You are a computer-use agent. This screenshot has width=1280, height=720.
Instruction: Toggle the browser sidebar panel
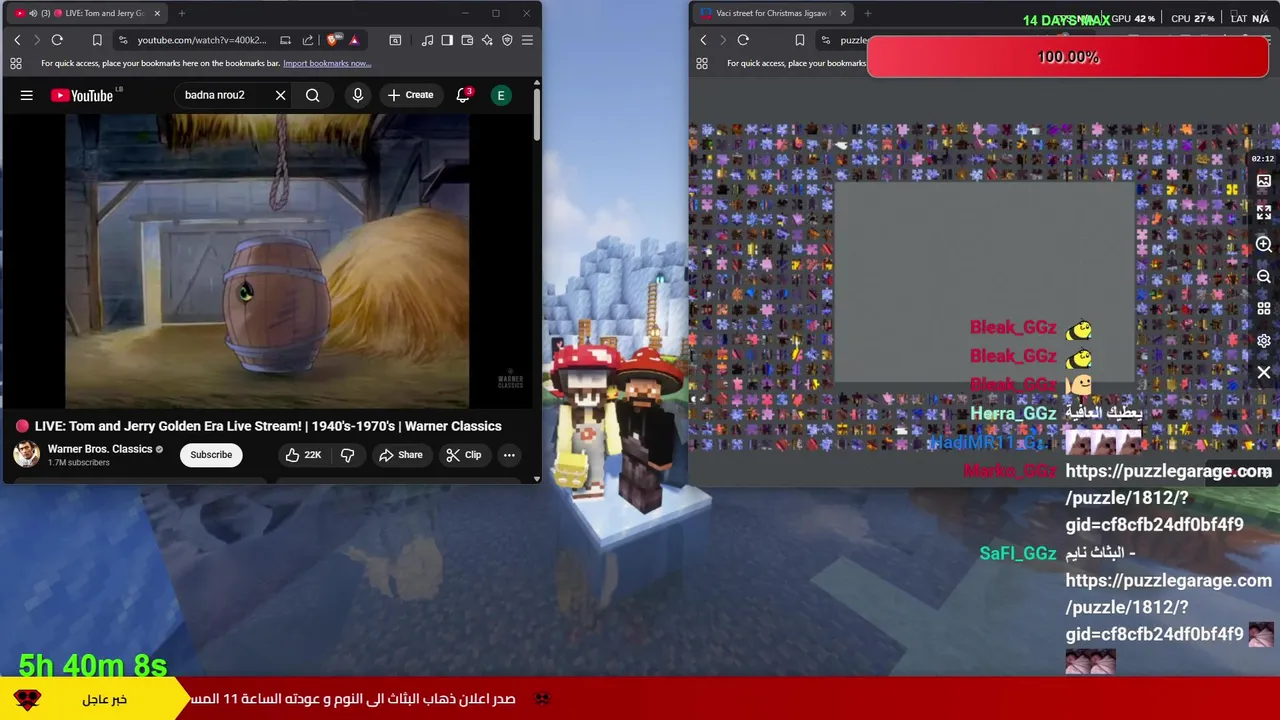(447, 40)
